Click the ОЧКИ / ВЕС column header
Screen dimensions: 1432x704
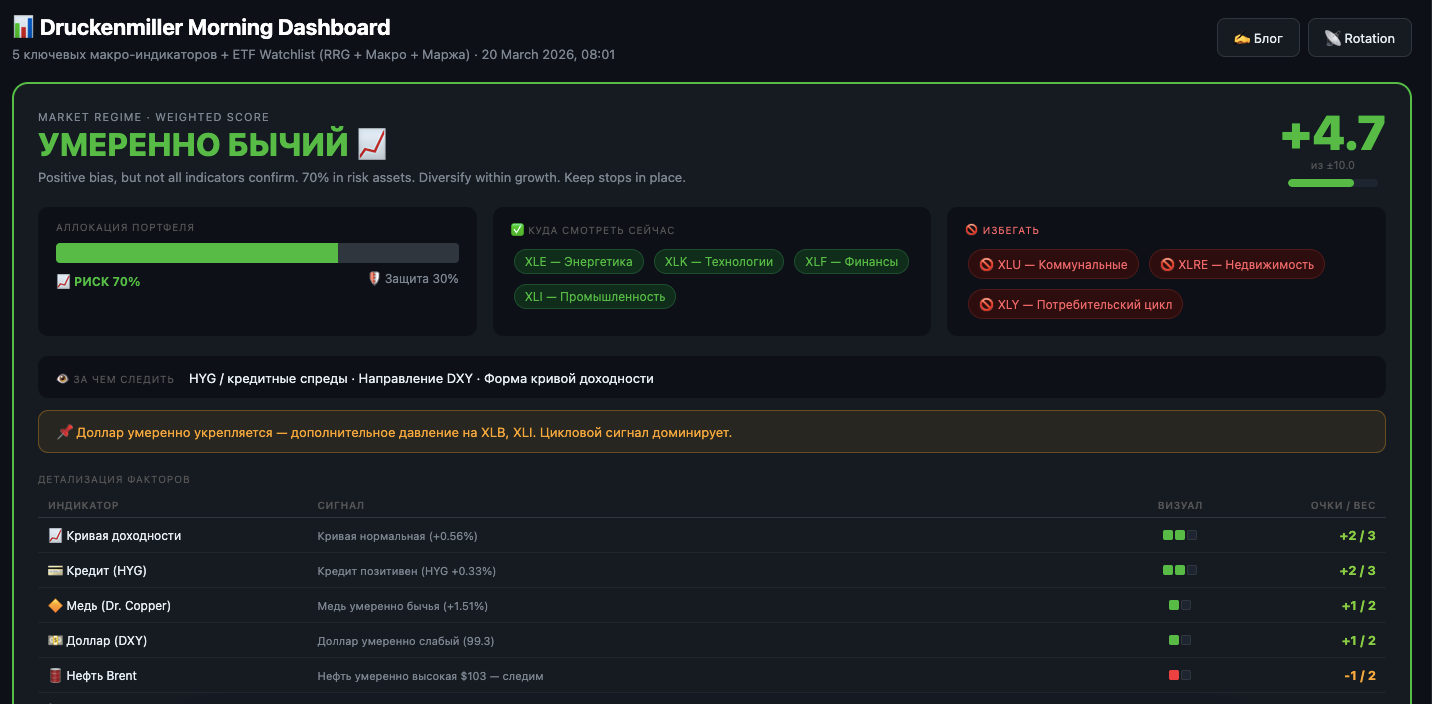tap(1343, 506)
